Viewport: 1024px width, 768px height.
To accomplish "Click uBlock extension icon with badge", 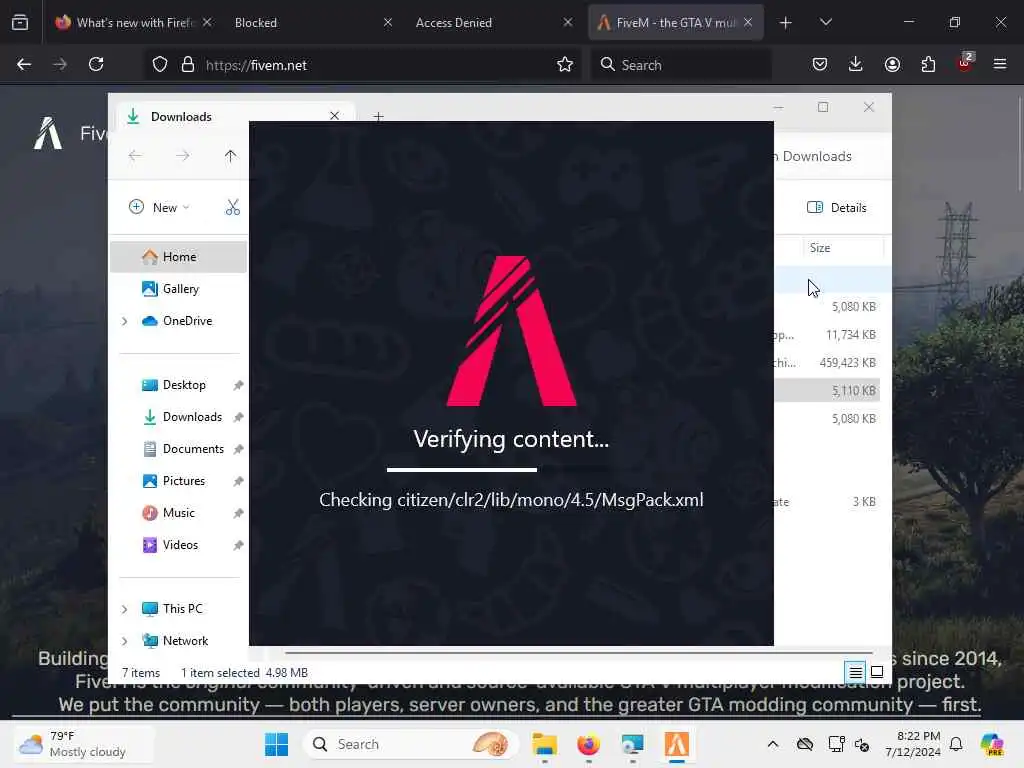I will [965, 63].
